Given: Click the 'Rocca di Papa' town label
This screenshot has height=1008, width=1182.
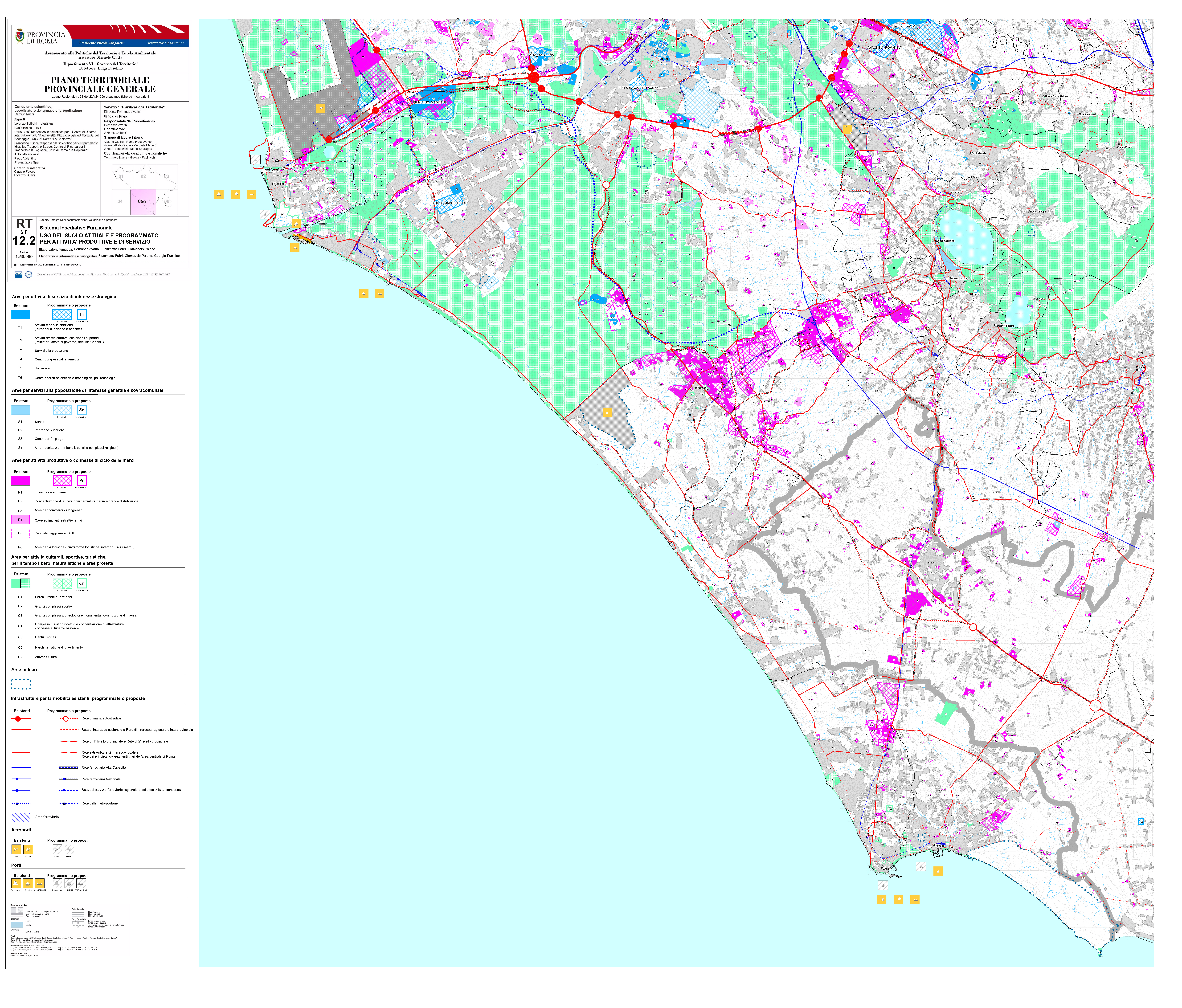Looking at the screenshot, I should pos(1038,212).
